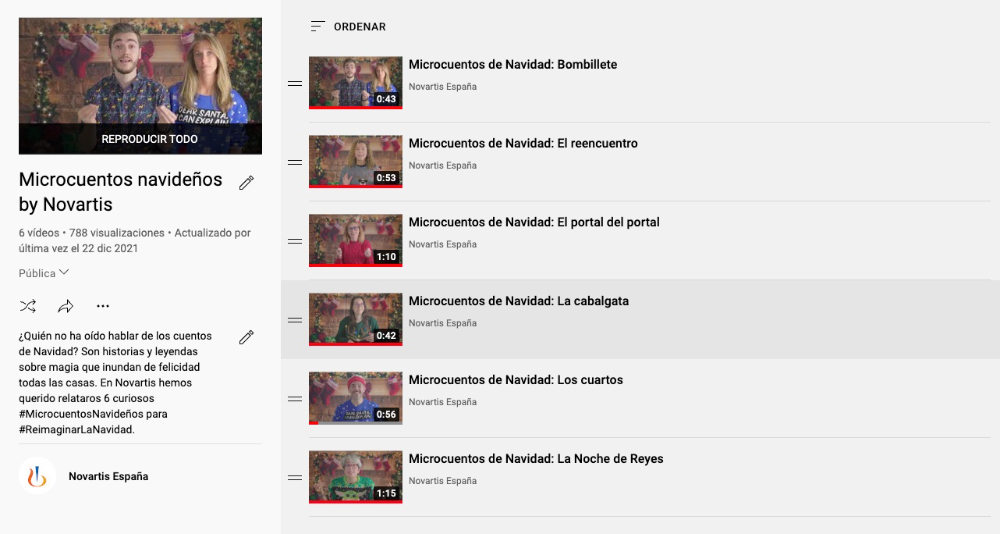Edit playlist description with pencil icon

247,337
